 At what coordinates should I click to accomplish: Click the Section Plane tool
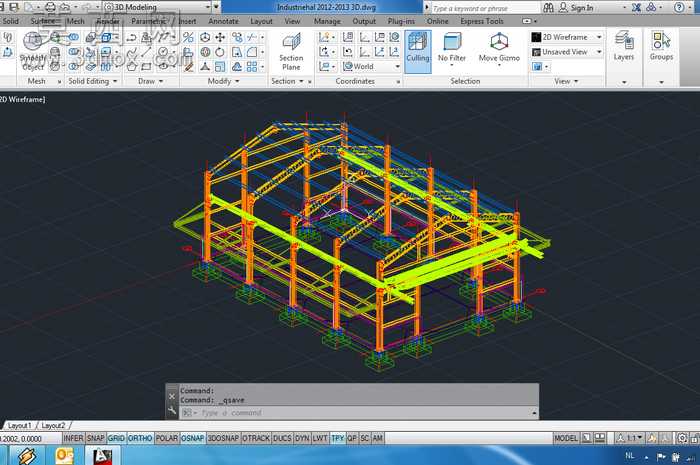pos(291,53)
